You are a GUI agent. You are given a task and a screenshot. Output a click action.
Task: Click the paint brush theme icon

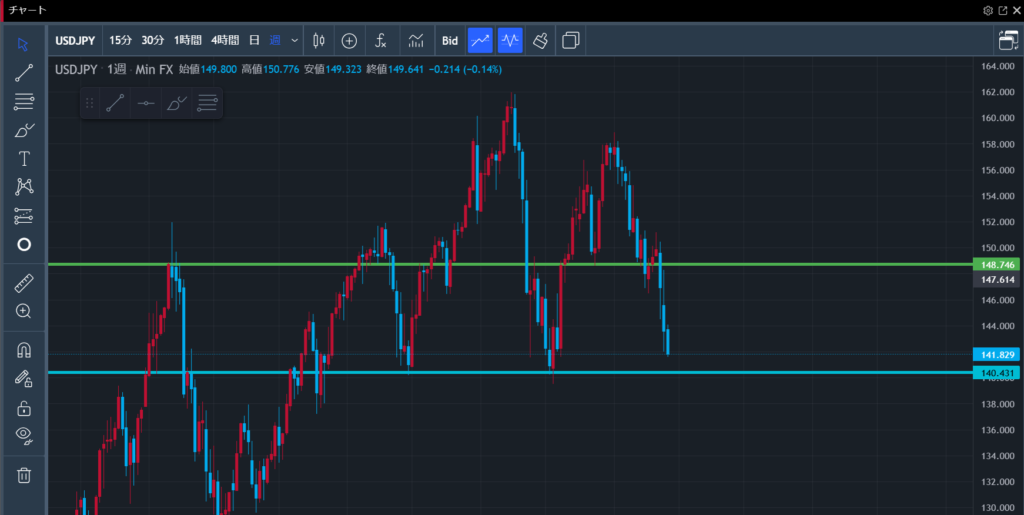pyautogui.click(x=540, y=40)
